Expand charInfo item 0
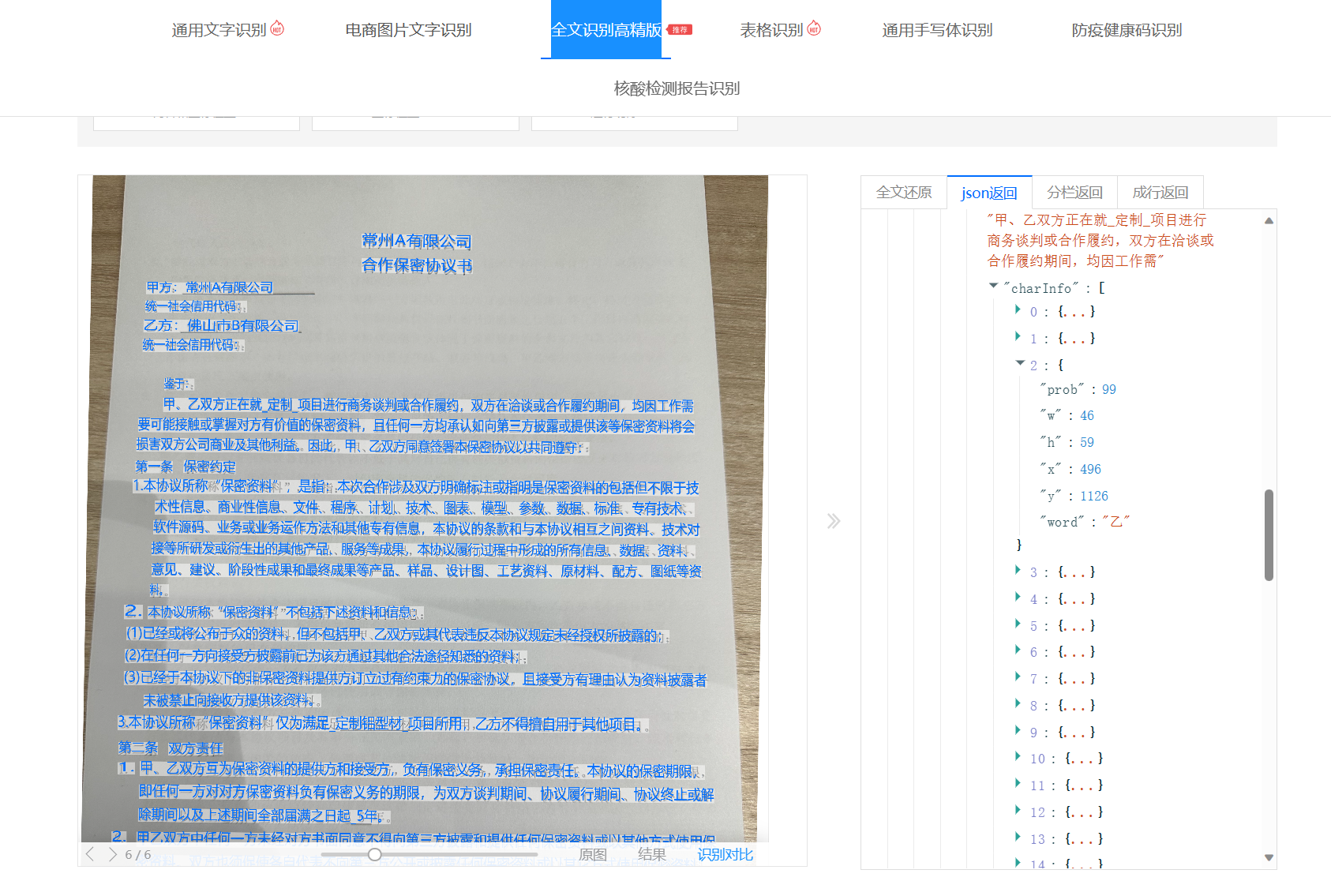Screen dimensions: 1331x896 1018,309
